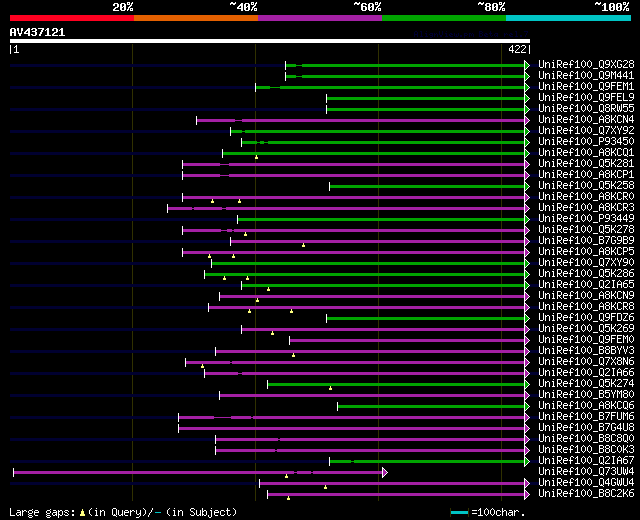This screenshot has width=640, height=520.
Task: Select the yellow gap marker under B7G9B9 row
Action: tap(303, 245)
